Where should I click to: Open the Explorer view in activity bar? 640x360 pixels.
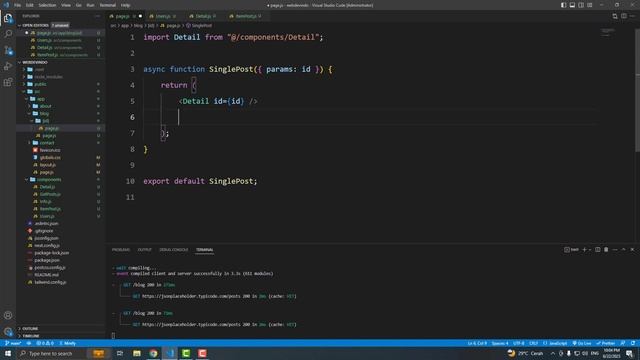point(8,18)
